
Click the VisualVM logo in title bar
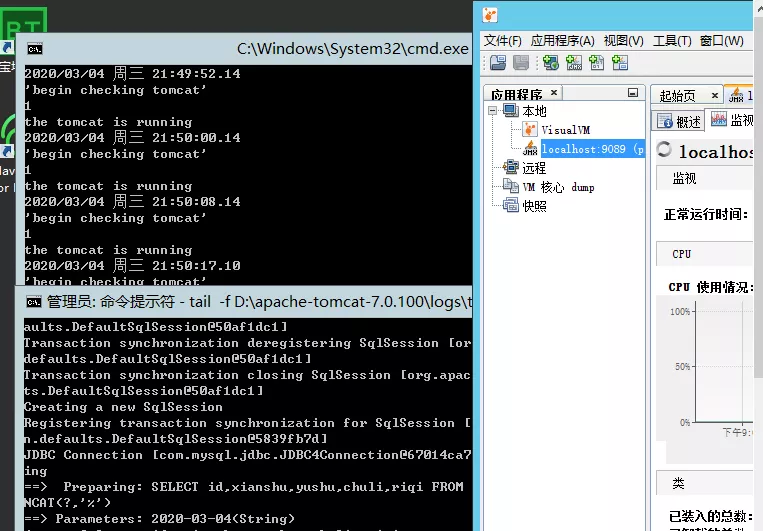coord(490,15)
